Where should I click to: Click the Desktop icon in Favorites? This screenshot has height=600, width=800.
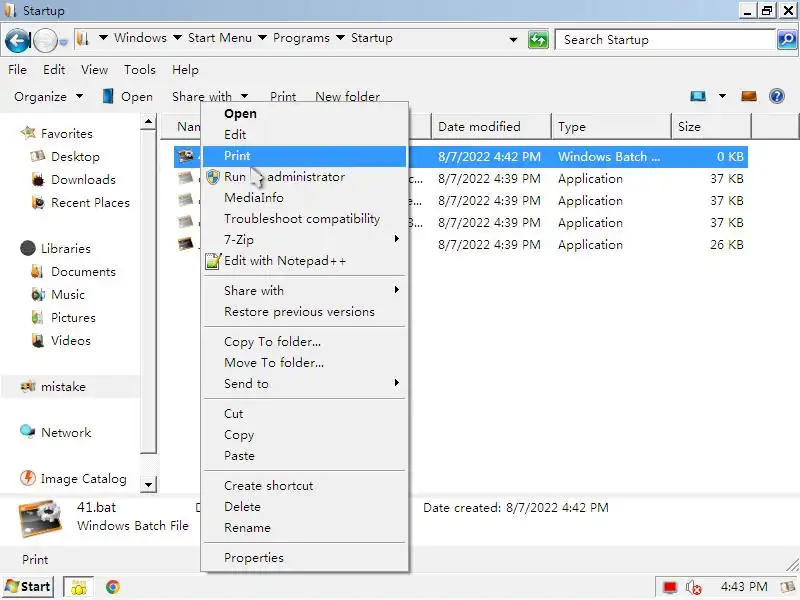coord(38,156)
